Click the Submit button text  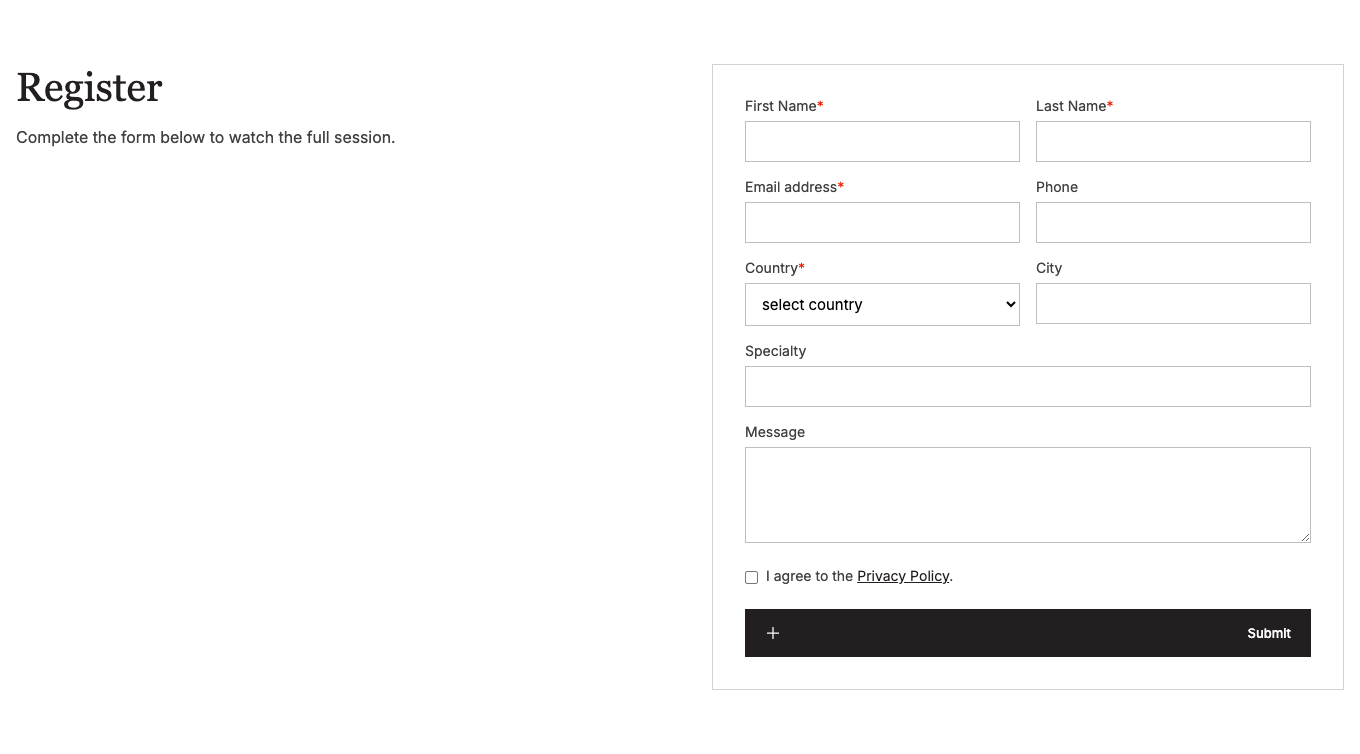pos(1269,633)
